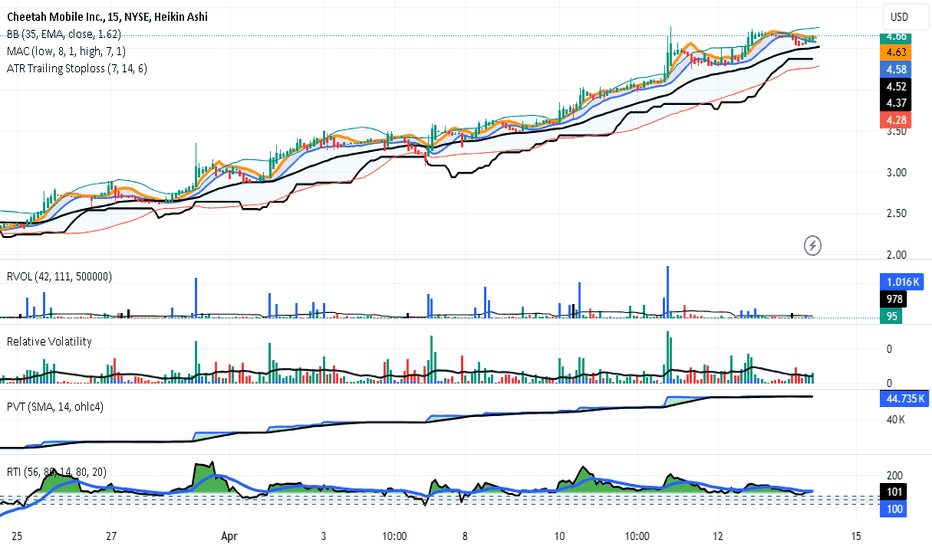The width and height of the screenshot is (932, 550).
Task: Select the ATR Trailing Stoploss indicator legend
Action: point(77,68)
